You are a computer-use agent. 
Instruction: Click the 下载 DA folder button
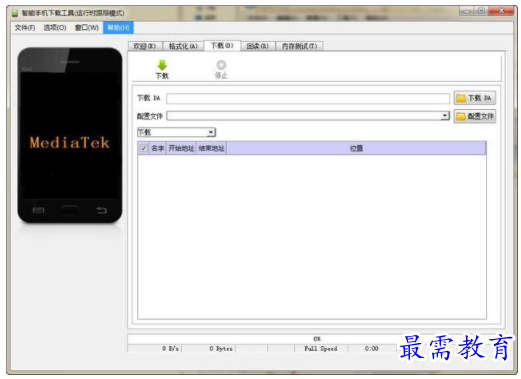coord(474,98)
